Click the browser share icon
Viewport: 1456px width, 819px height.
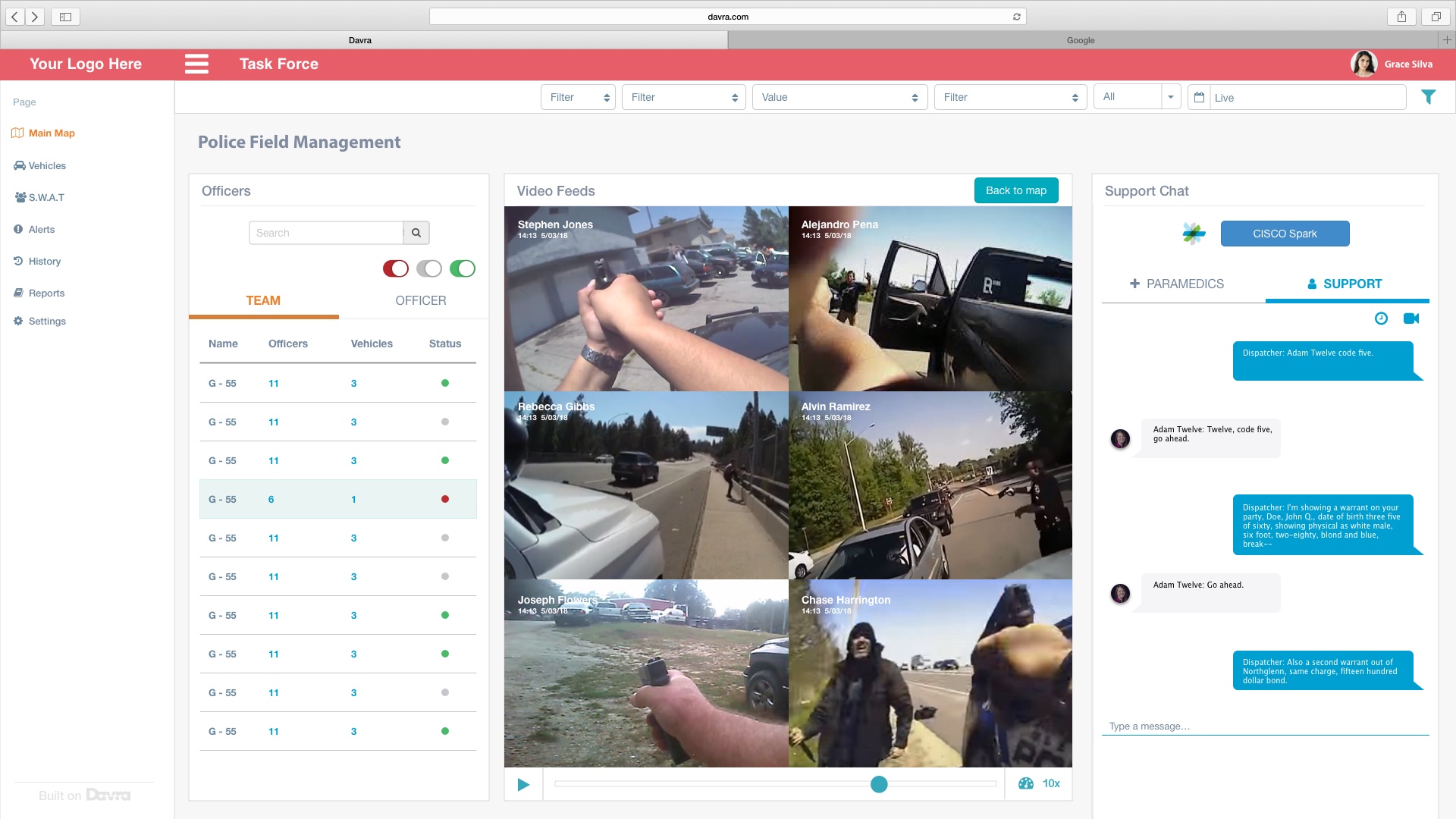pyautogui.click(x=1401, y=17)
